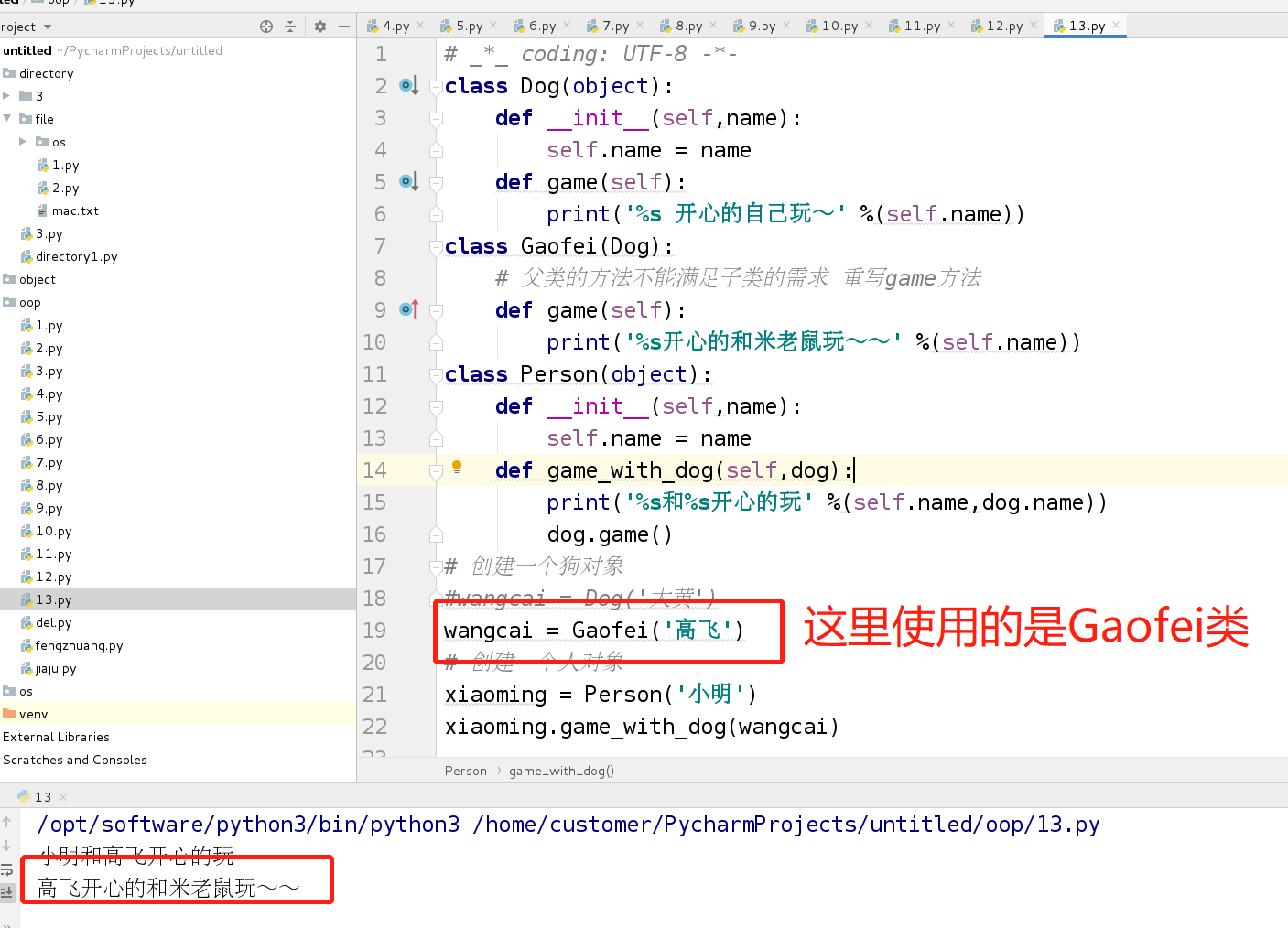Click the overridden marker on line 5

point(409,182)
